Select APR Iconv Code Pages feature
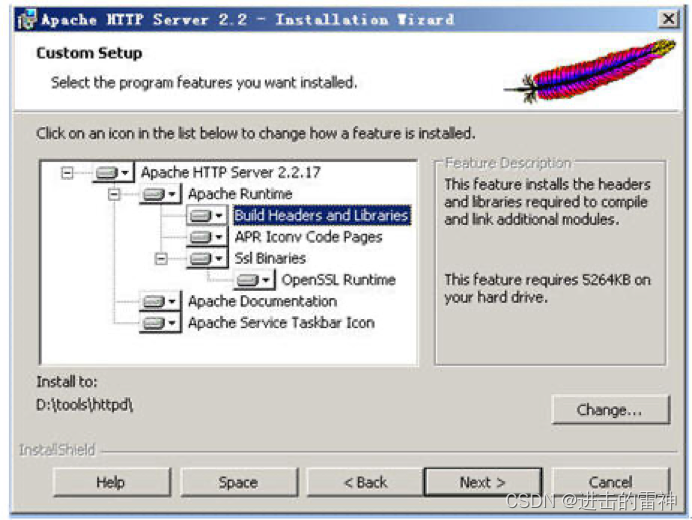692x520 pixels. tap(308, 237)
